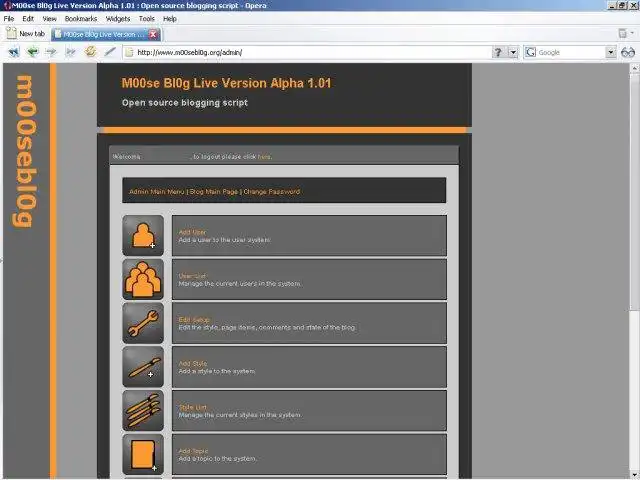This screenshot has height=480, width=640.
Task: Click the Add User text link
Action: (x=192, y=232)
